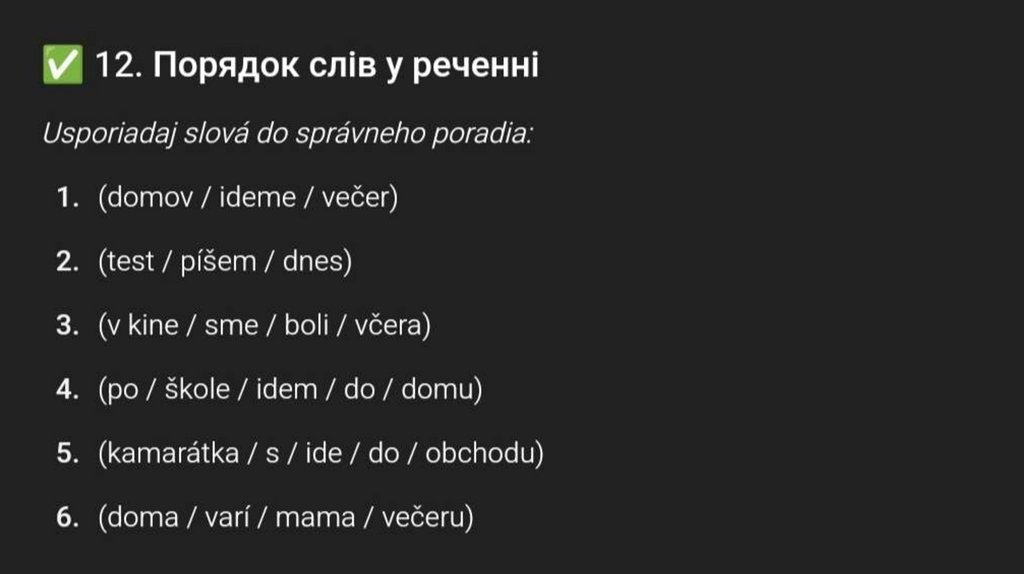
Task: Click the list number '1.'
Action: pyautogui.click(x=68, y=198)
